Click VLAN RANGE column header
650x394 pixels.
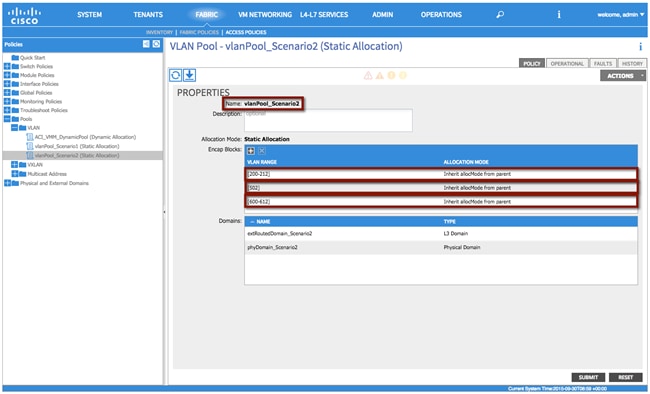tap(262, 162)
